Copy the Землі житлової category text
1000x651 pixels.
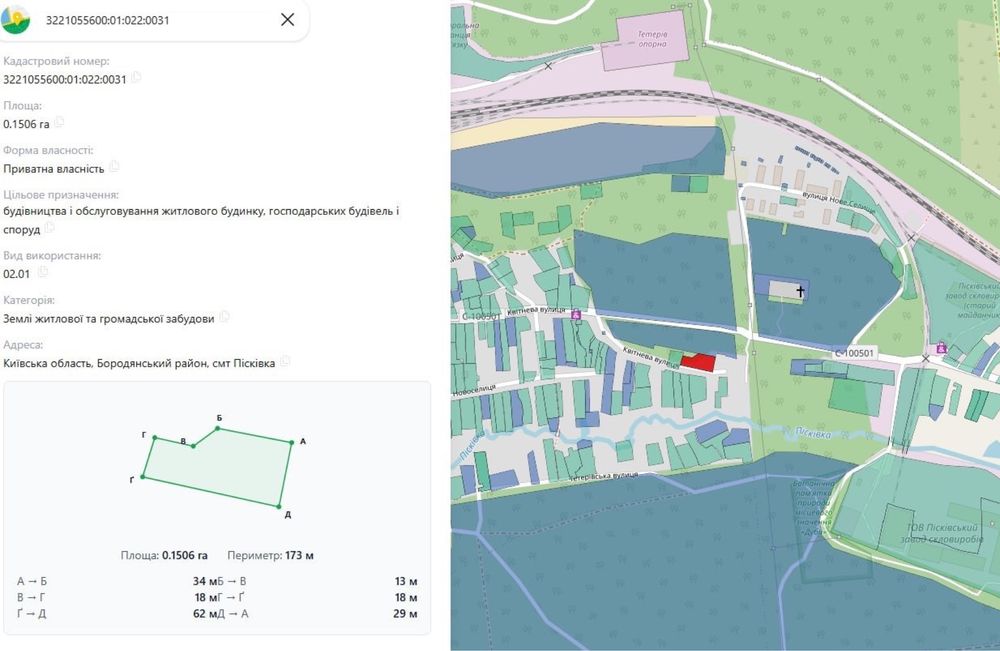coord(224,317)
